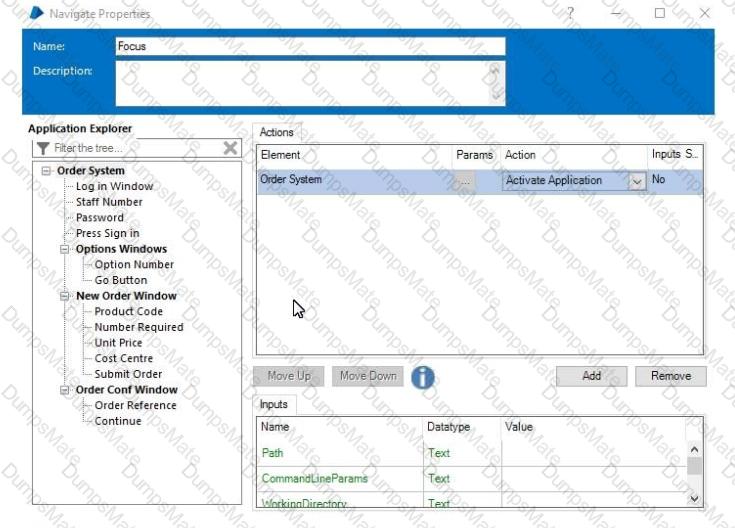Clear the tree filter with X icon

[230, 148]
